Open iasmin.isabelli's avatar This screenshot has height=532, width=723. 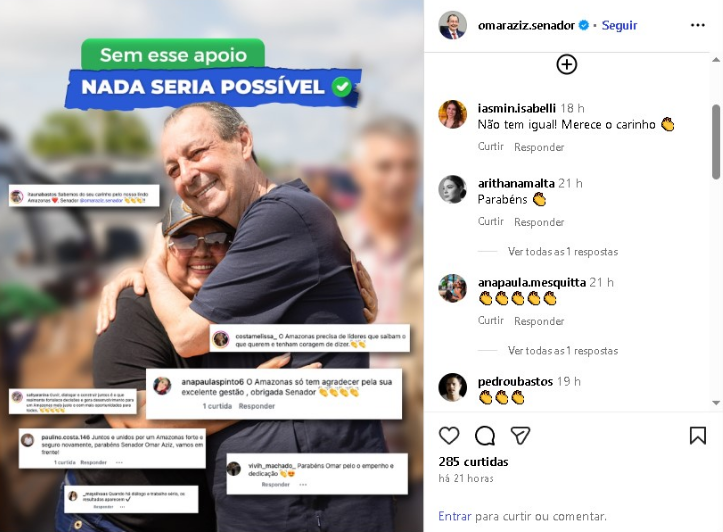pyautogui.click(x=452, y=114)
